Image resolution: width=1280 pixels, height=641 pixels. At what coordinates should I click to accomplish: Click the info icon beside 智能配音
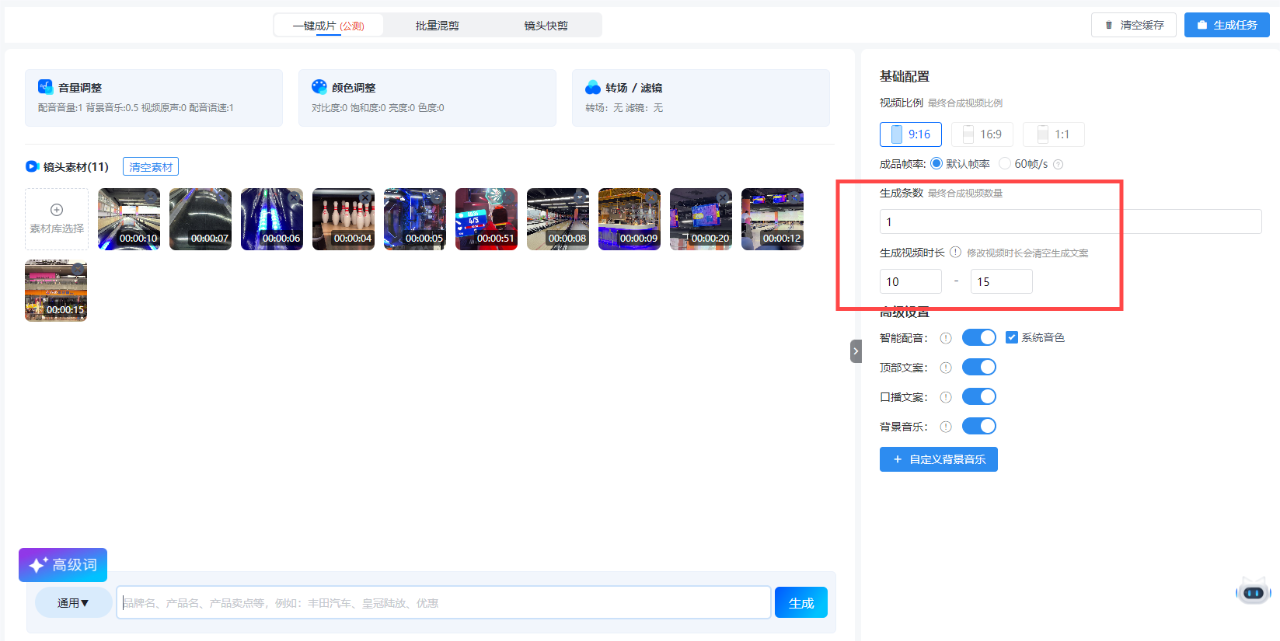pos(946,338)
